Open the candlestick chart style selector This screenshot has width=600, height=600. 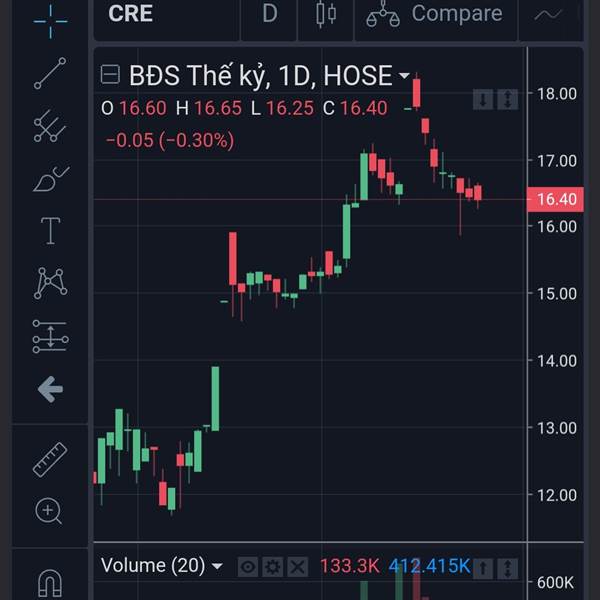click(326, 15)
